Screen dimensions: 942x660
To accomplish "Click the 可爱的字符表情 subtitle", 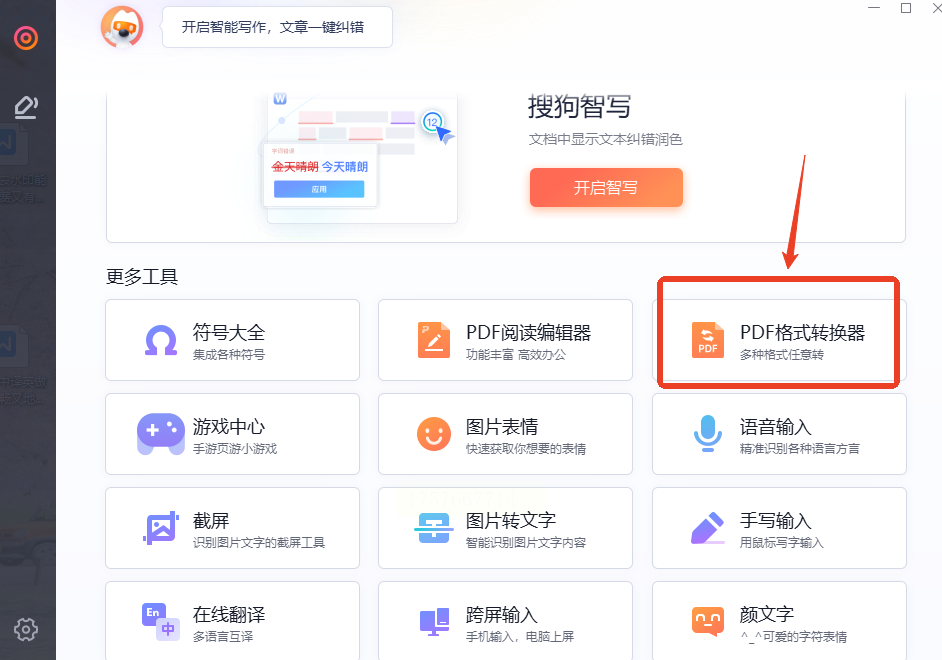I will [794, 637].
